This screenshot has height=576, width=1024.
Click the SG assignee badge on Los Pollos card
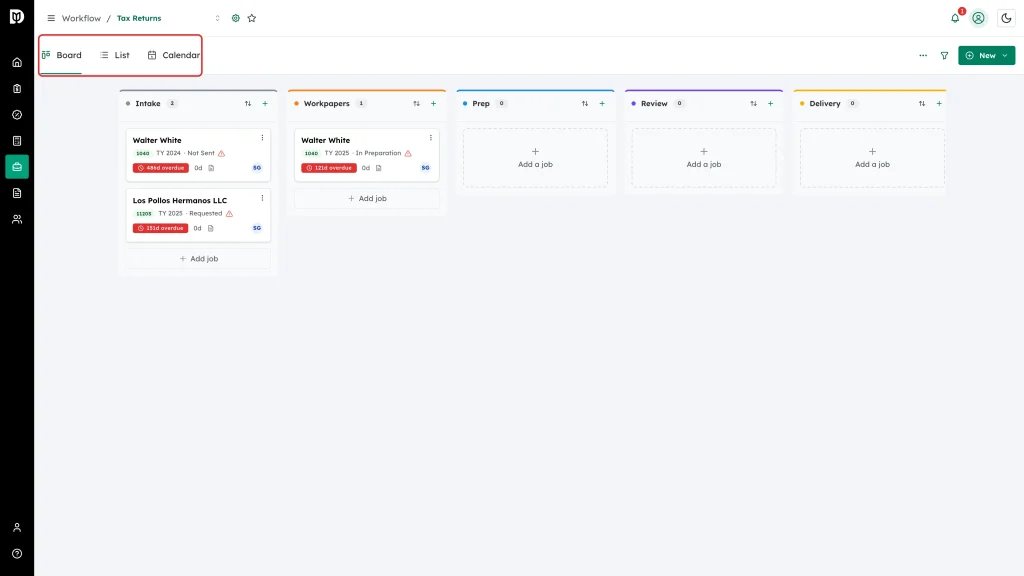(257, 228)
